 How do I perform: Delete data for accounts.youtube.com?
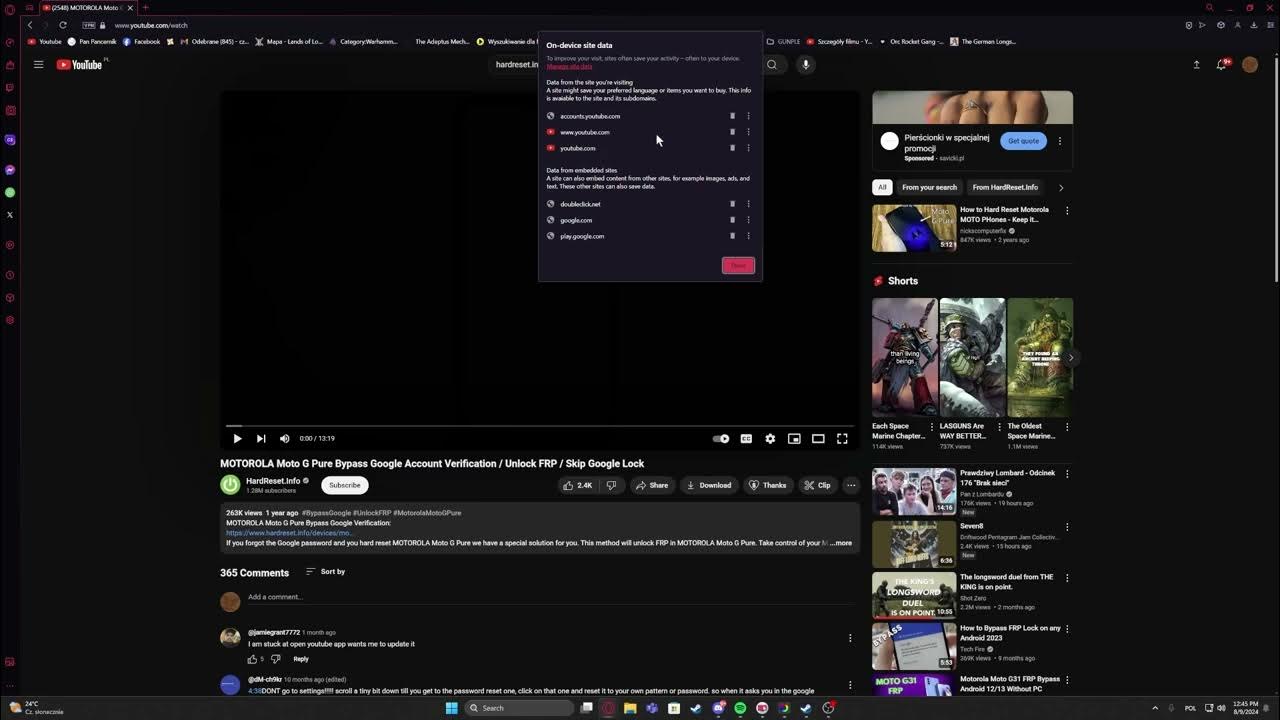(732, 116)
